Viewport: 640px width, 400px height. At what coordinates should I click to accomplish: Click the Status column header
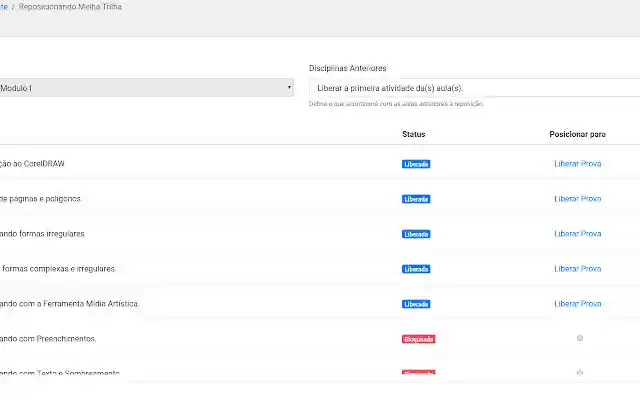tap(413, 134)
